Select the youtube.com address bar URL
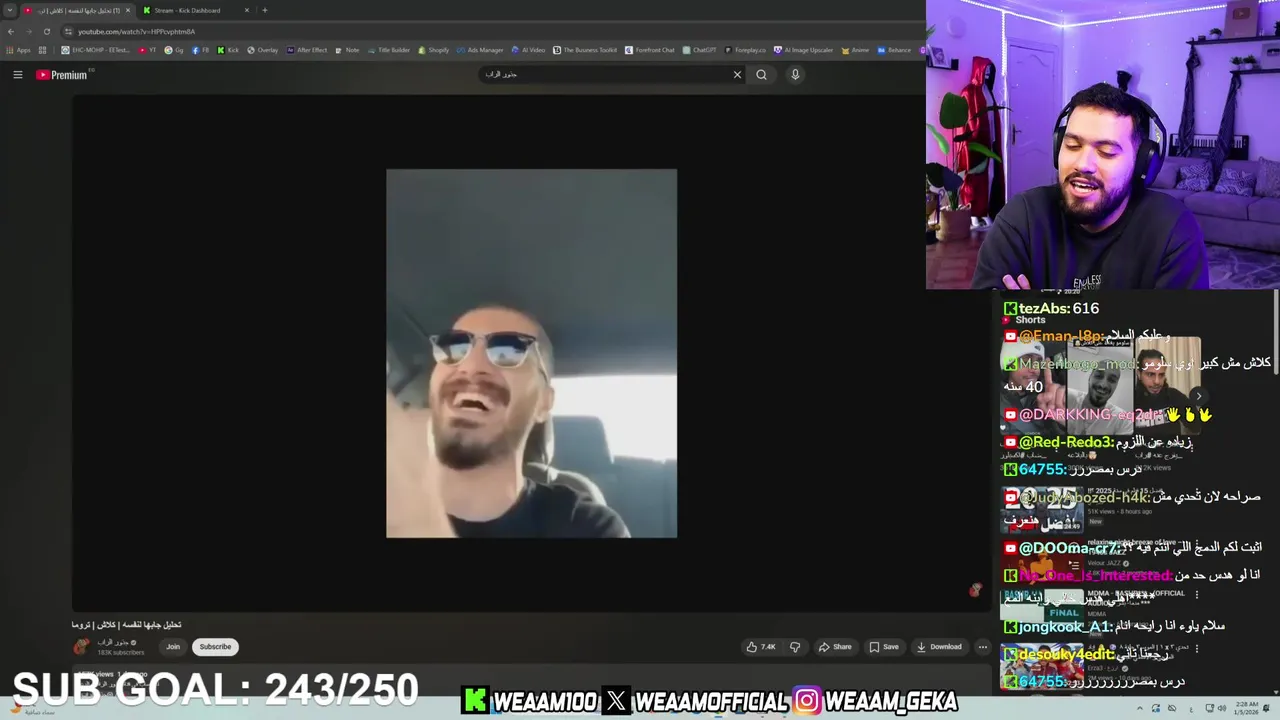This screenshot has width=1280, height=720. point(136,31)
